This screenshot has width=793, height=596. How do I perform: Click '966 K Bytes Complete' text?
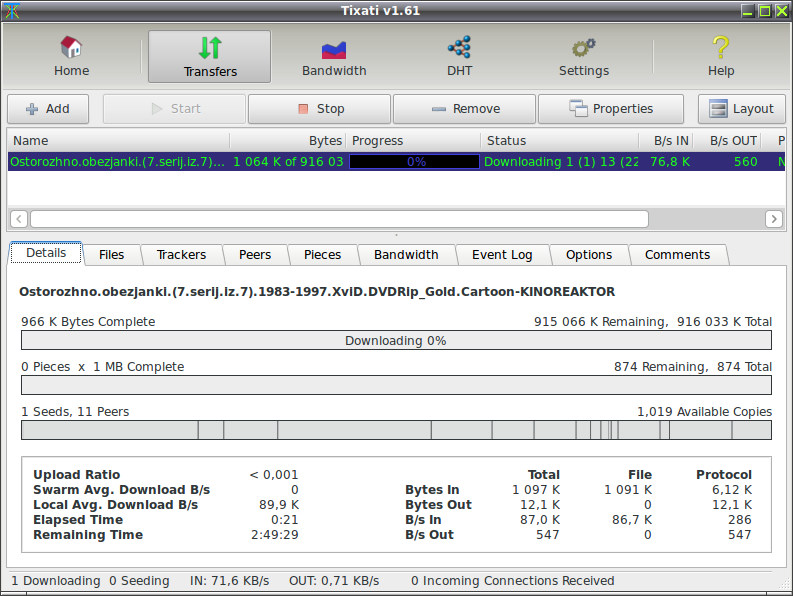(88, 322)
